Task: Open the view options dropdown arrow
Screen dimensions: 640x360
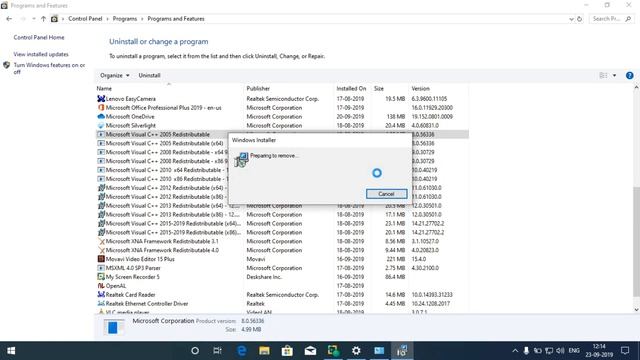Action: click(x=614, y=76)
